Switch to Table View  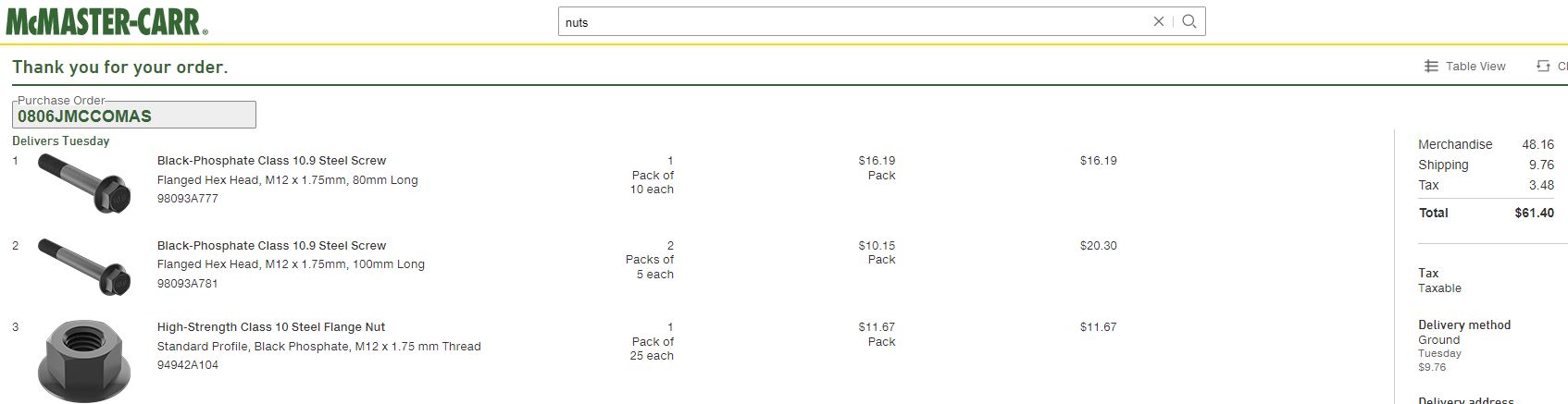[x=1464, y=67]
